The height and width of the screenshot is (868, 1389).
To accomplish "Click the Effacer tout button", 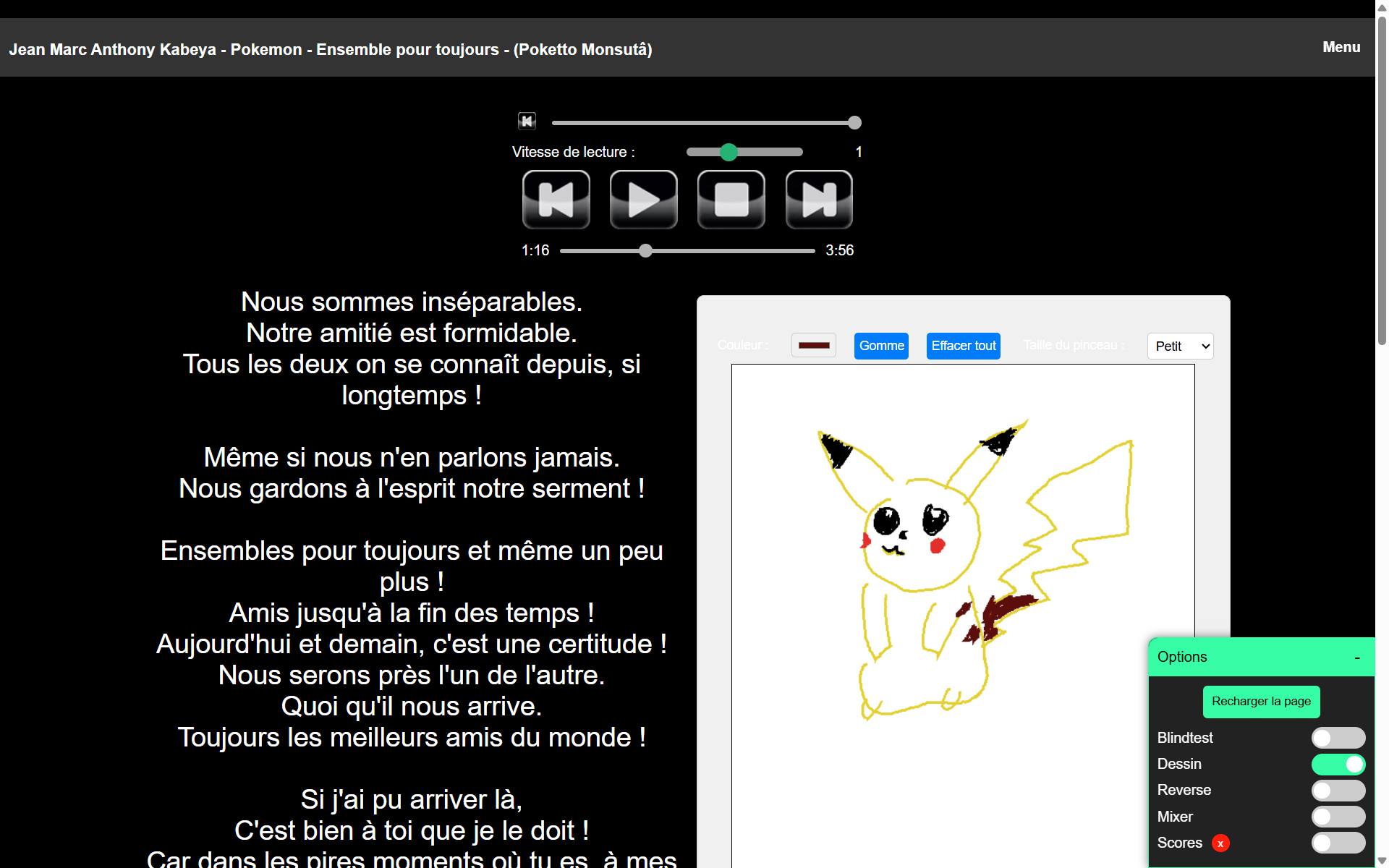I will point(963,346).
